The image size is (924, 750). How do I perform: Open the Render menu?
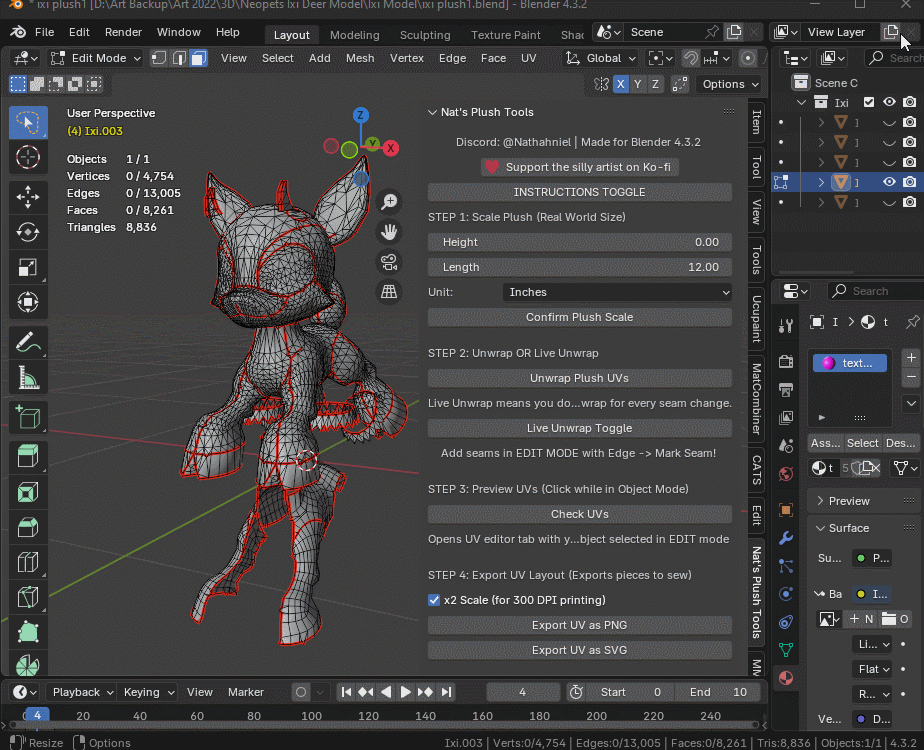pyautogui.click(x=123, y=32)
